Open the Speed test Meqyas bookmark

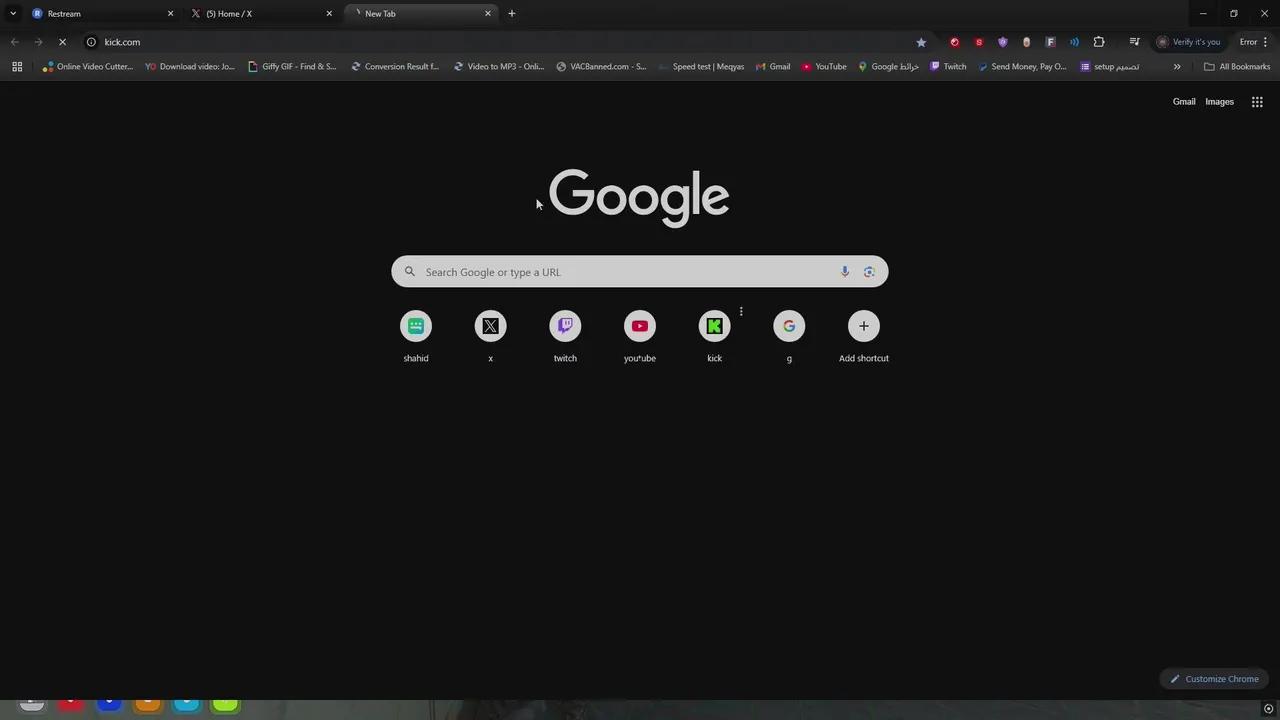pyautogui.click(x=701, y=67)
